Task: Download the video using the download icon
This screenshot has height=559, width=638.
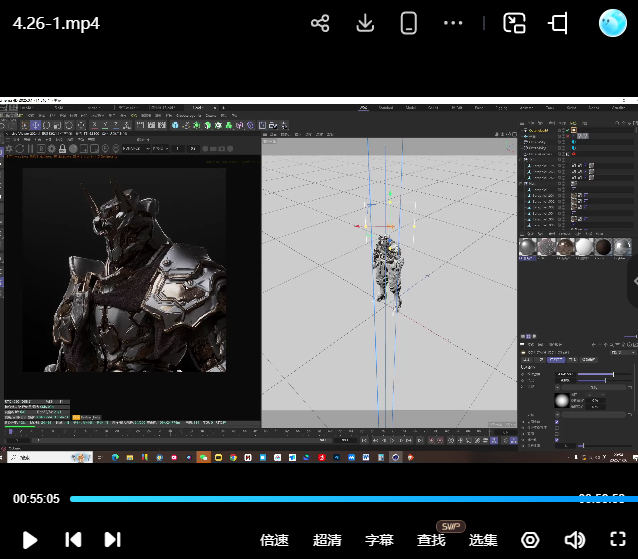Action: click(x=365, y=23)
